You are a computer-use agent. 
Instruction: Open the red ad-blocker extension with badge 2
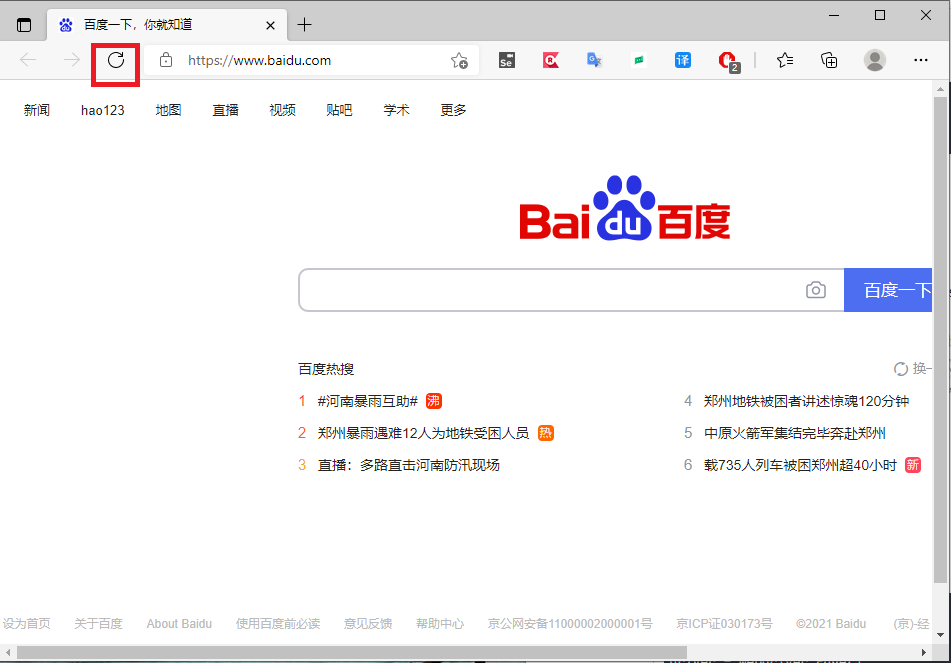[726, 60]
